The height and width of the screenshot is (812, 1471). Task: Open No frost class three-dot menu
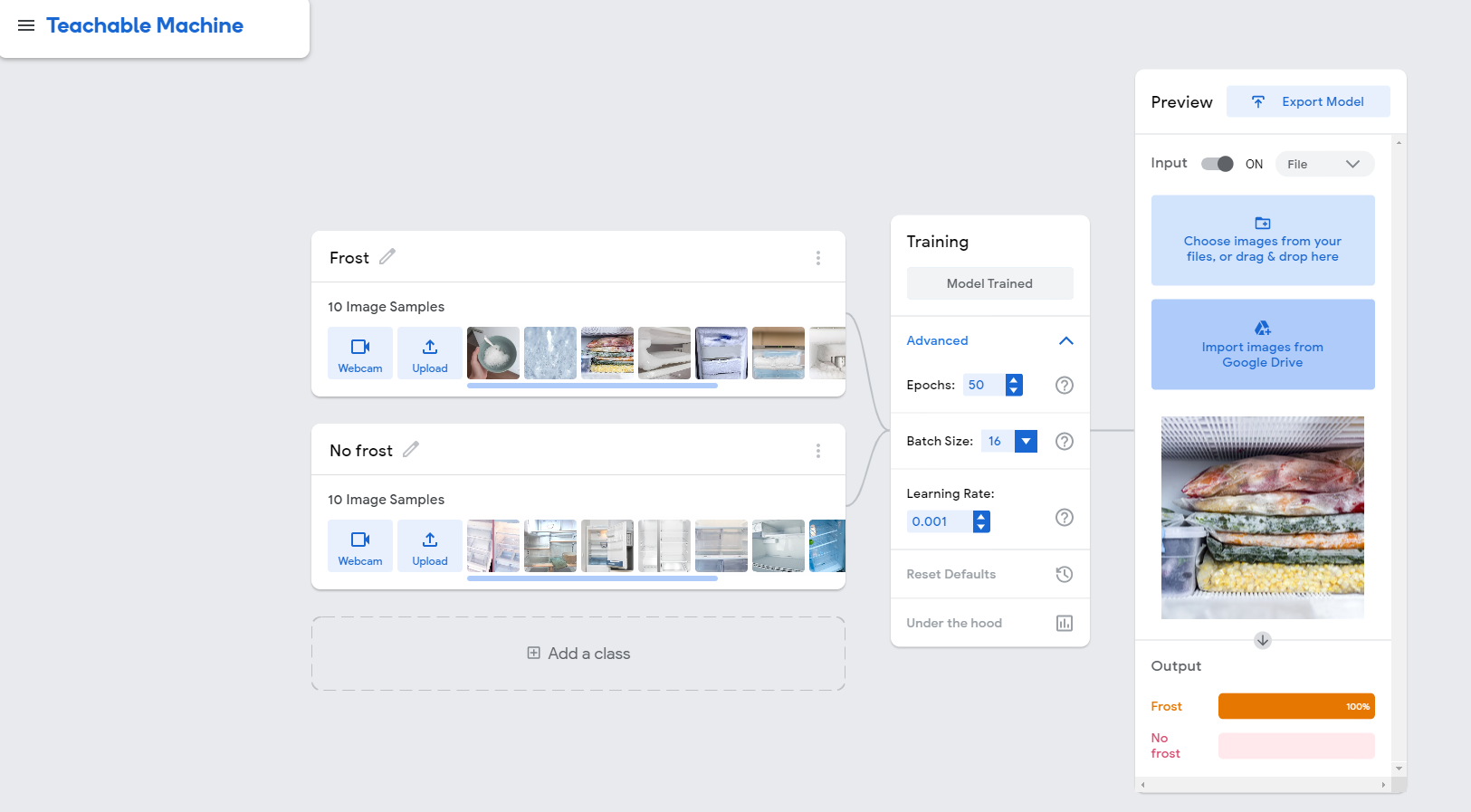point(818,451)
